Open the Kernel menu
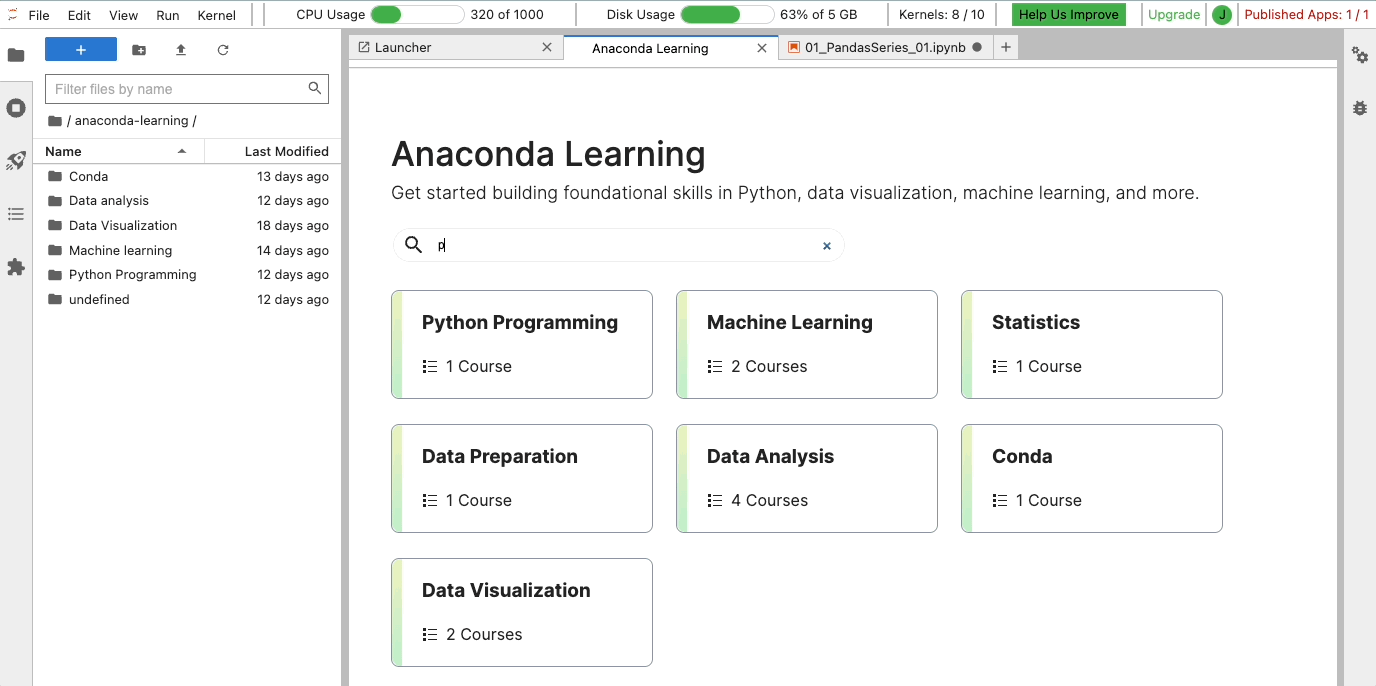This screenshot has width=1376, height=686. tap(217, 15)
